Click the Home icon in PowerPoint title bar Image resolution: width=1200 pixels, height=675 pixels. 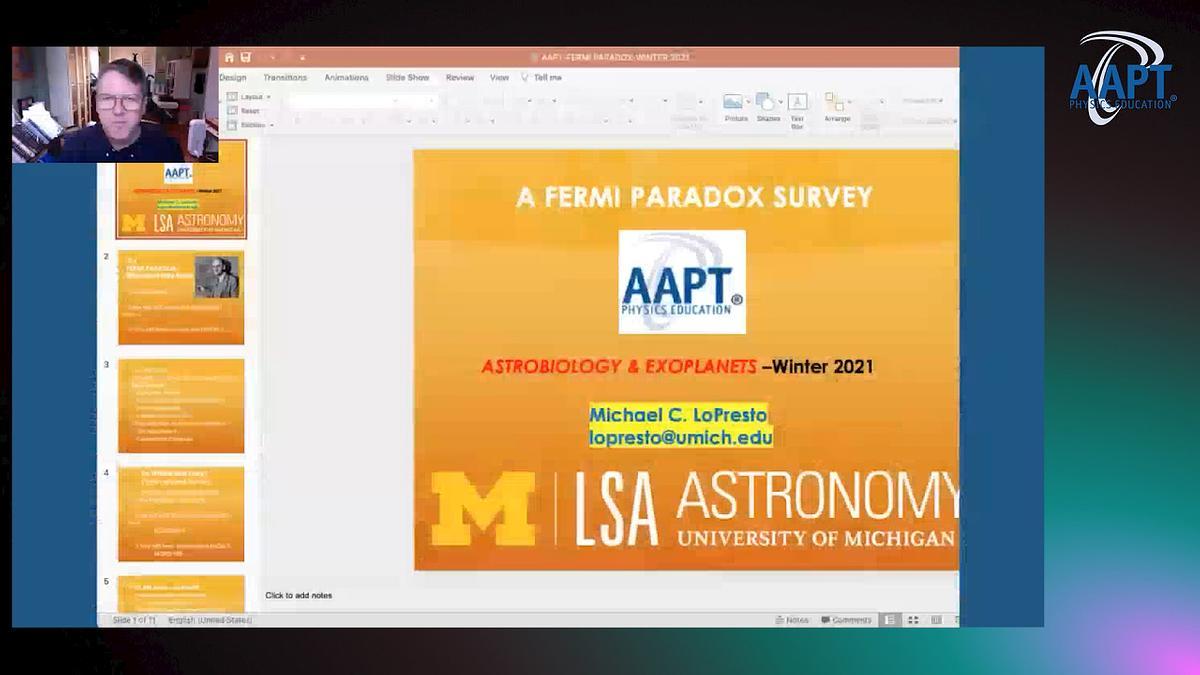click(x=230, y=58)
